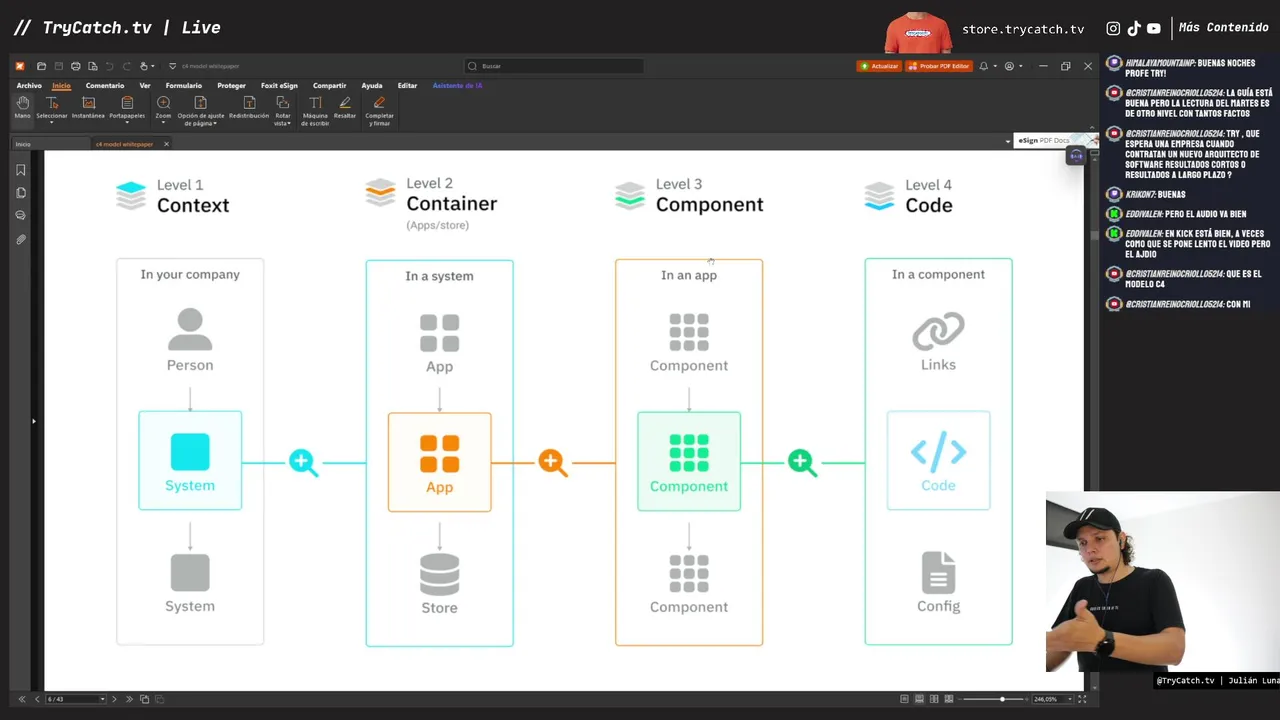Open the document tab list dropdown arrow

point(1008,142)
